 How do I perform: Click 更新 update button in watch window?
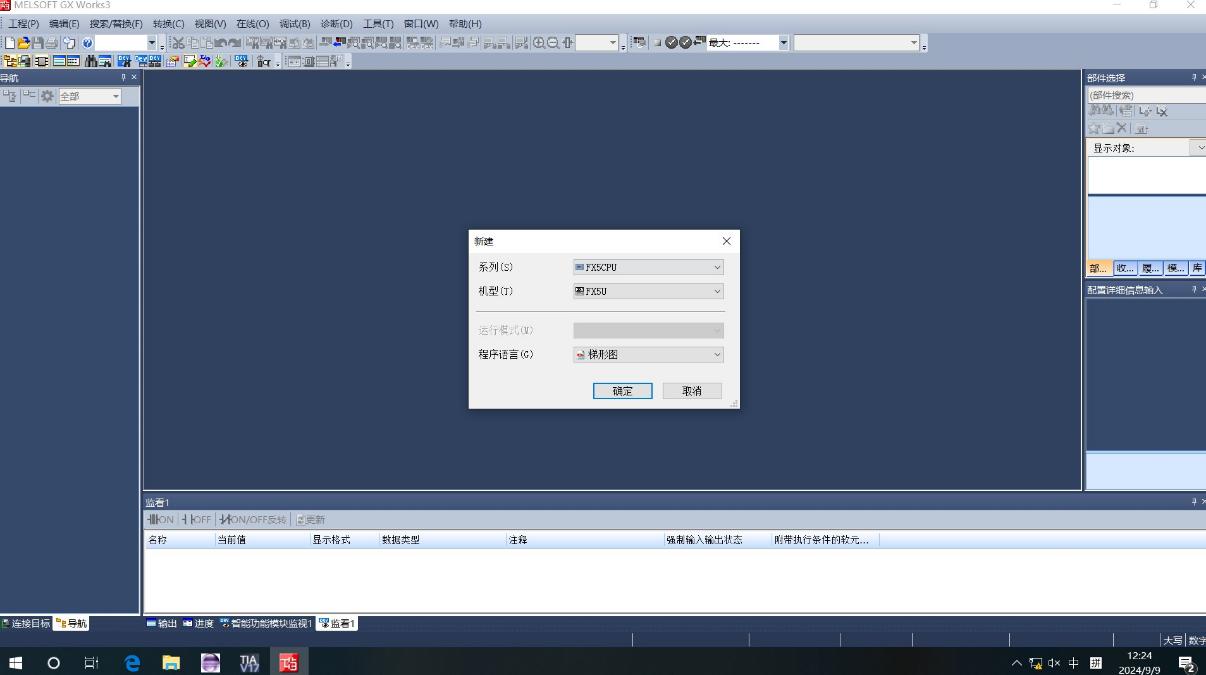coord(311,520)
